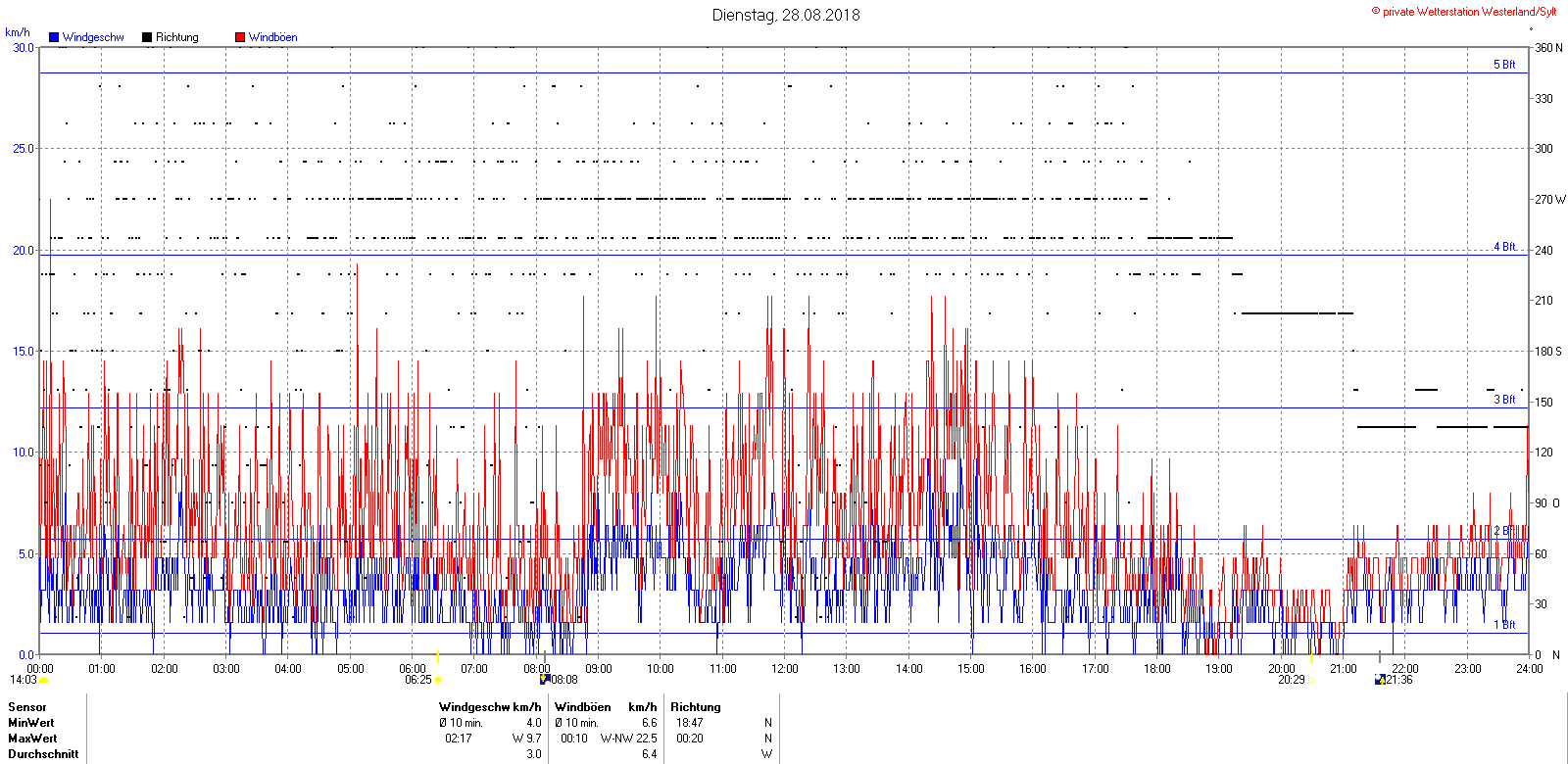
Task: Click the 'Sensor' row header
Action: [27, 707]
